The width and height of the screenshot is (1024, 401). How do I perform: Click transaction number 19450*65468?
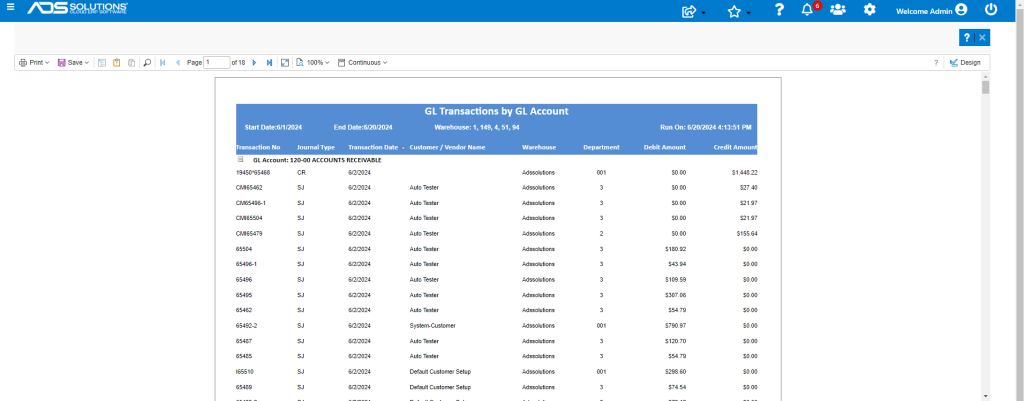click(253, 173)
